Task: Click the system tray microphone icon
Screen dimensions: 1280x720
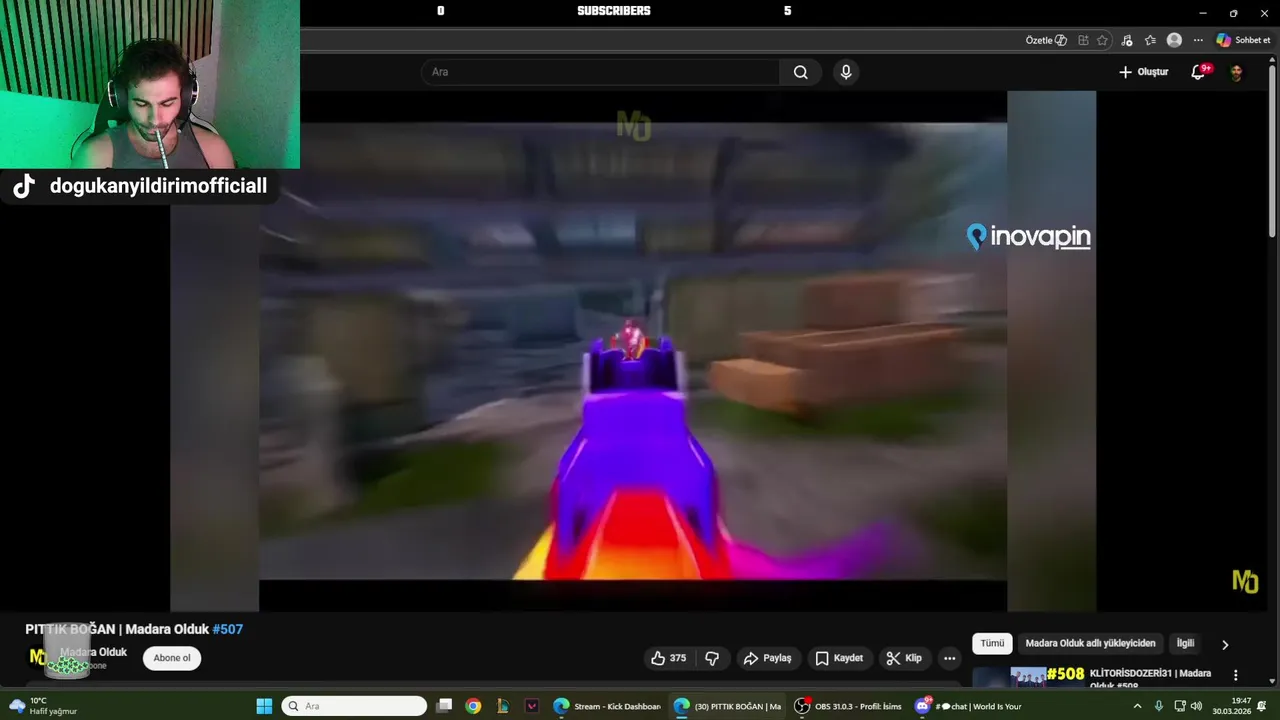Action: pos(1159,706)
